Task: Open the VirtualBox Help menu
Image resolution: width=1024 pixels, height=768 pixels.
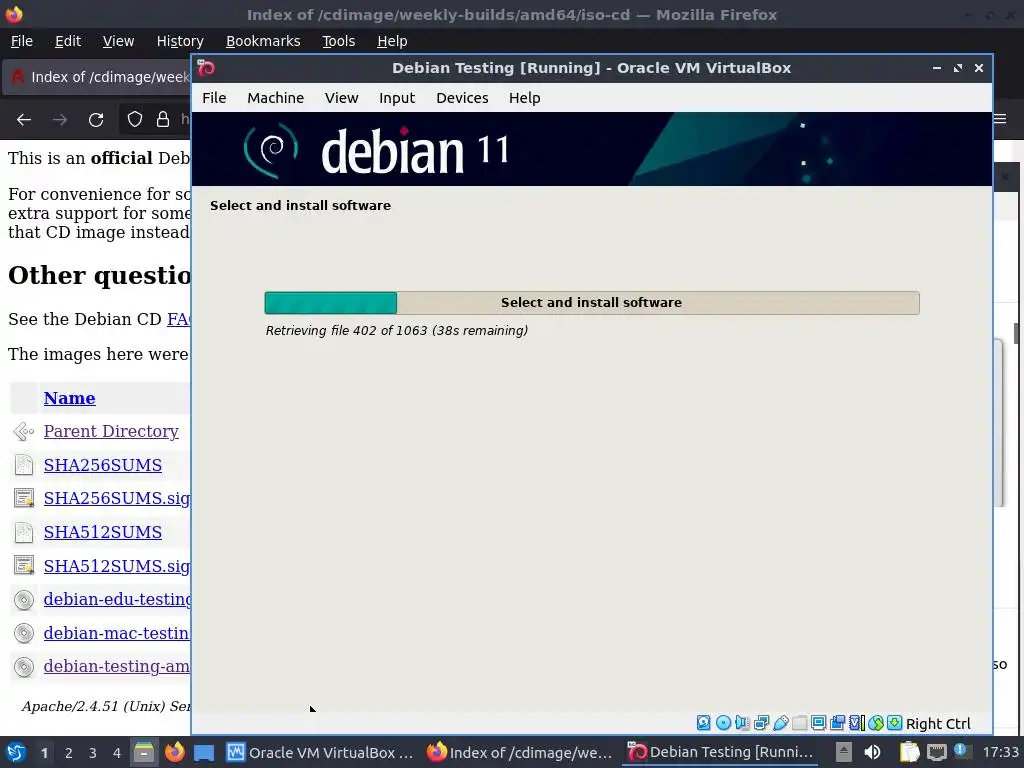Action: pos(524,98)
